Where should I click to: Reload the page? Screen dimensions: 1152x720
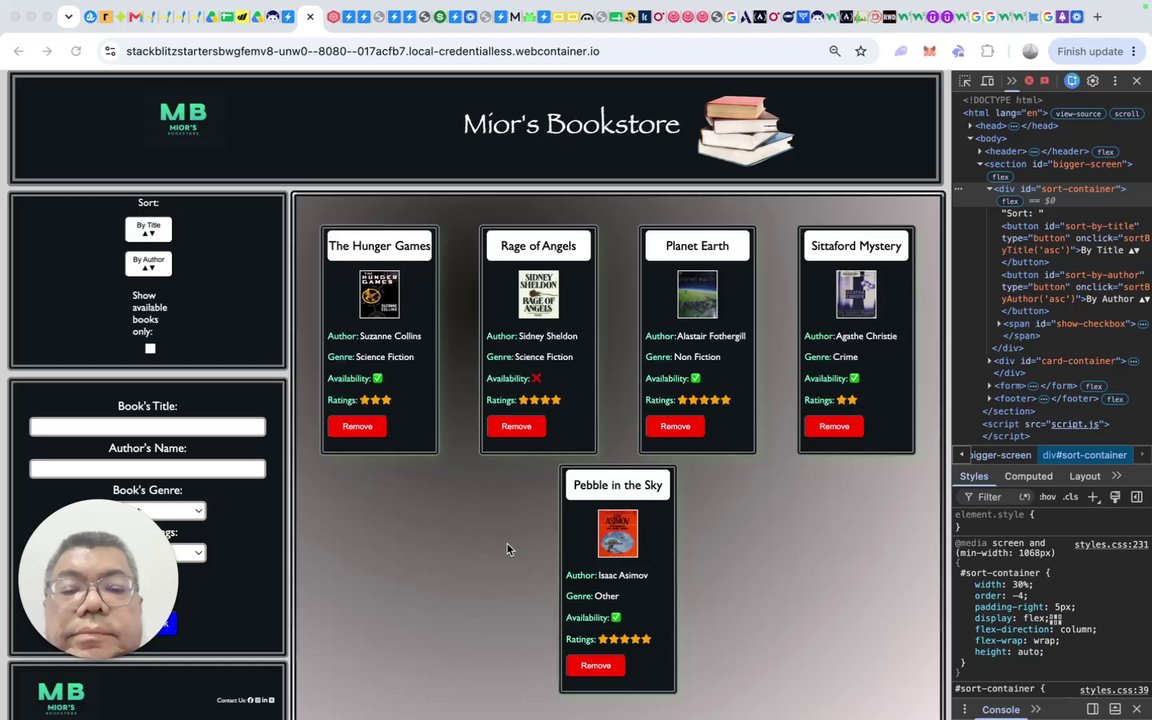(x=76, y=51)
